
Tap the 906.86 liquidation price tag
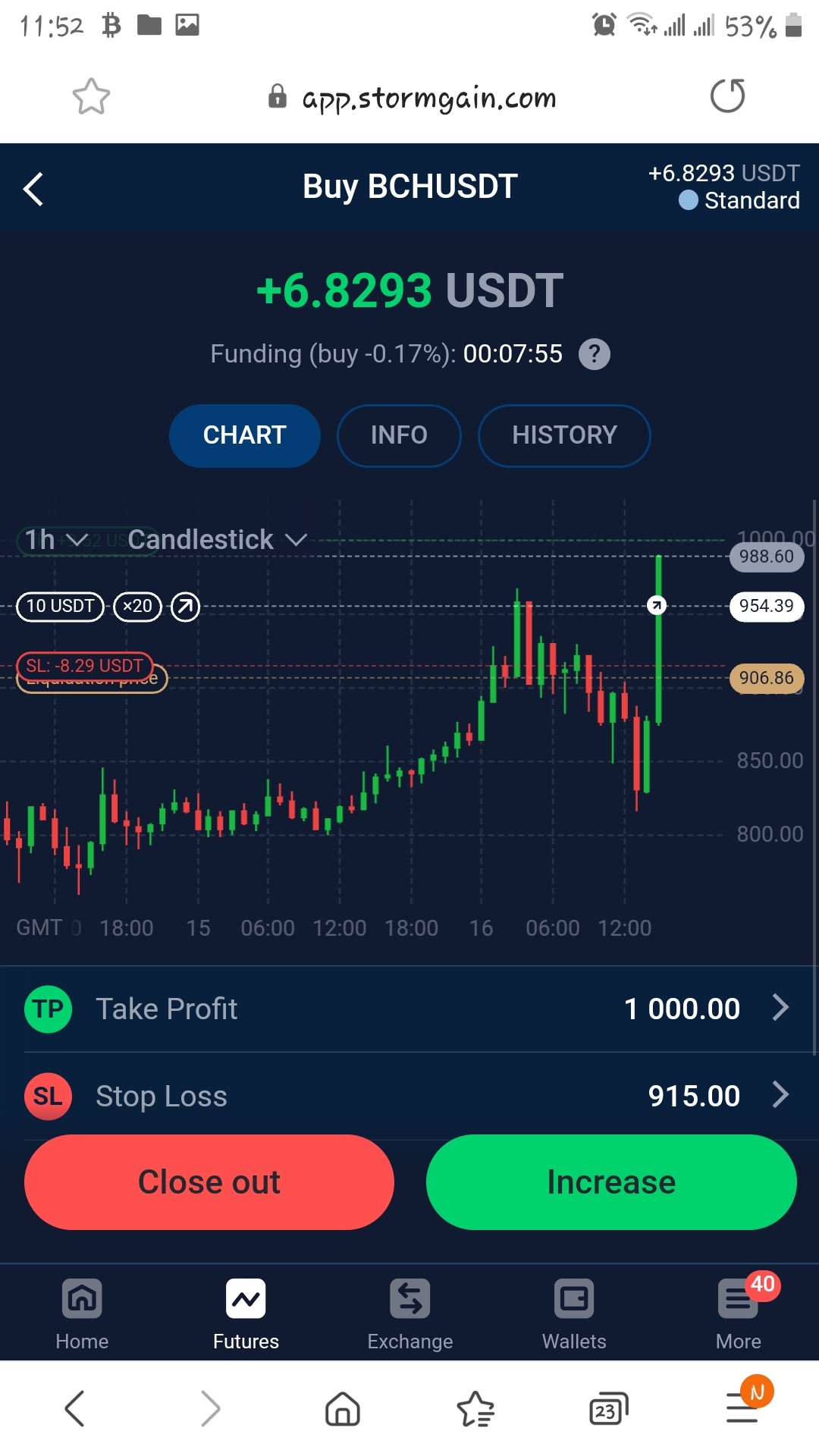(767, 678)
